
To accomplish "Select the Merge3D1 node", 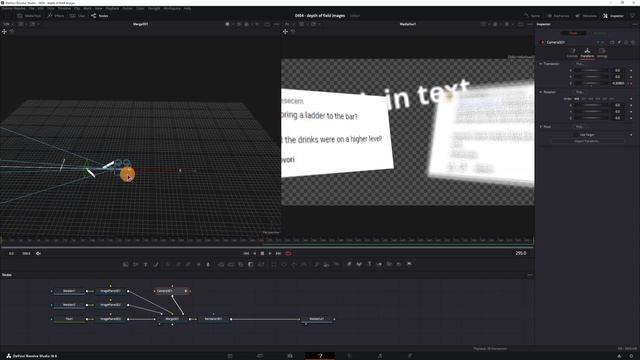I will click(x=172, y=319).
